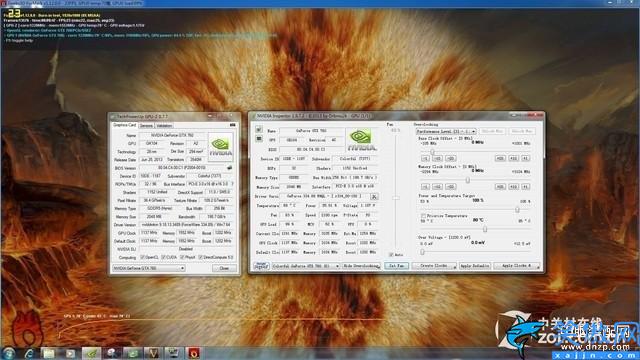Screen dimensions: 640x360
Task: Click memory clock offset -20 button
Action: point(451,187)
